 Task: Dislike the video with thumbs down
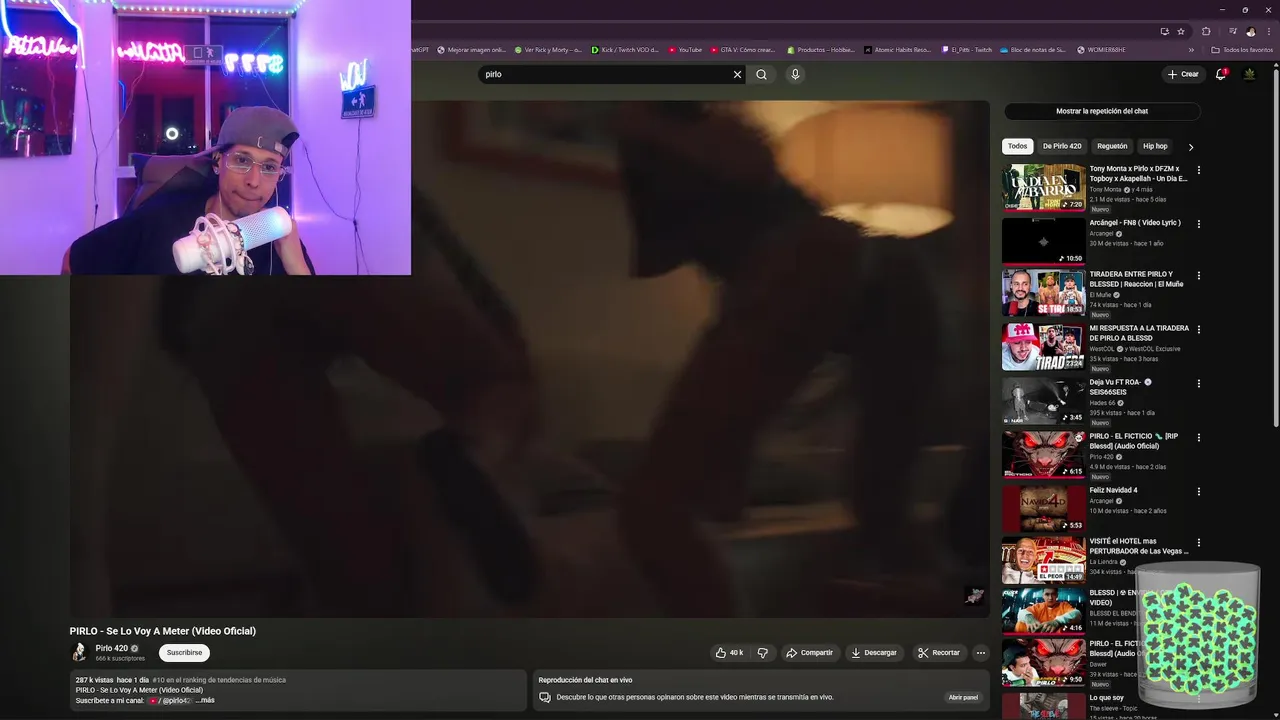(762, 653)
